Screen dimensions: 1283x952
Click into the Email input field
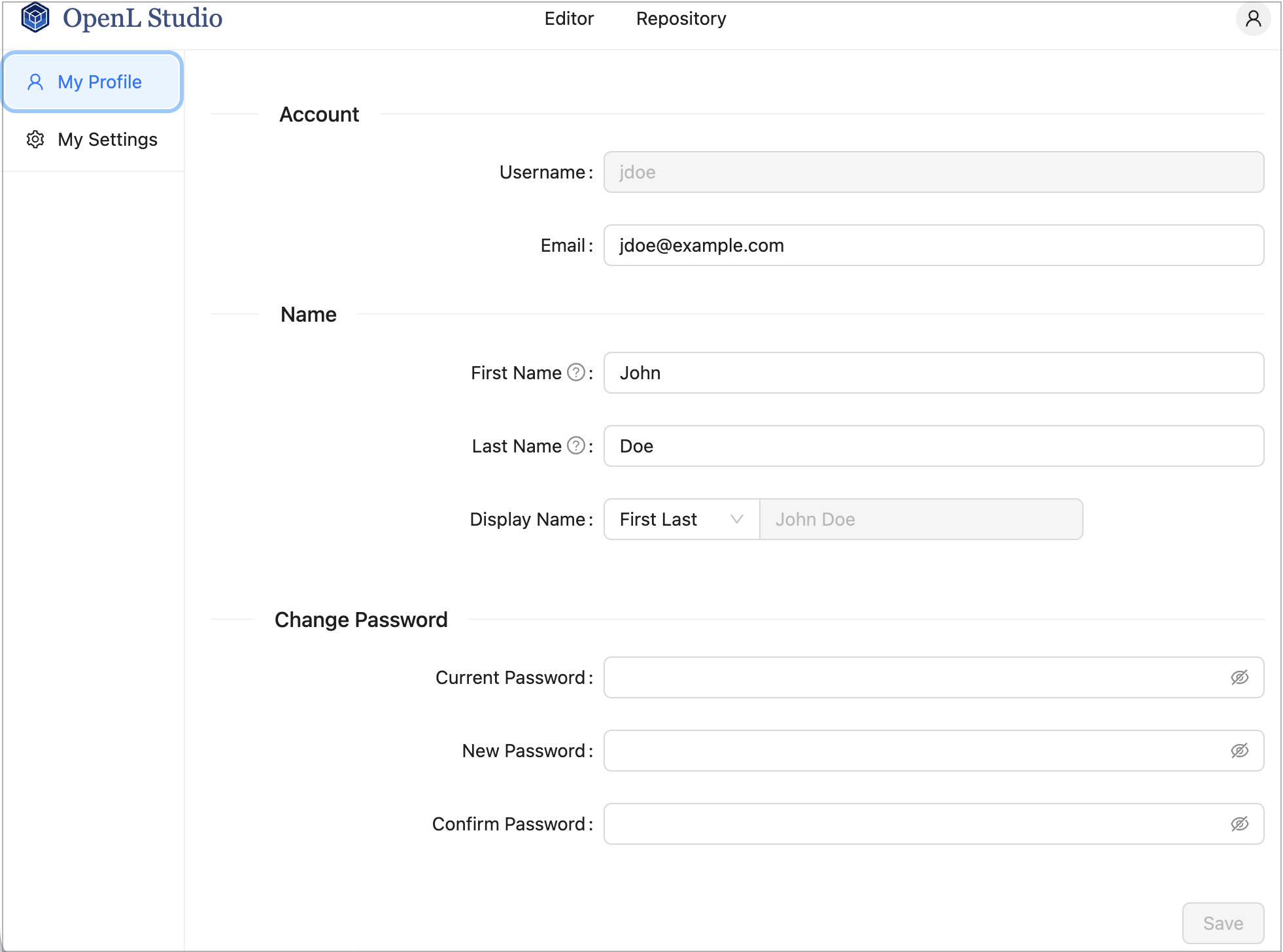(933, 246)
